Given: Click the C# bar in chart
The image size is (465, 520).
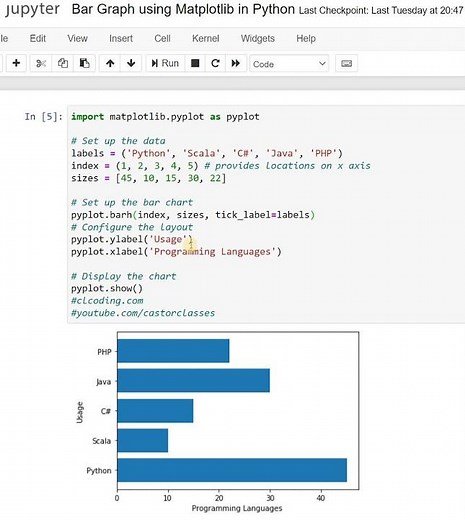Looking at the screenshot, I should pos(155,411).
